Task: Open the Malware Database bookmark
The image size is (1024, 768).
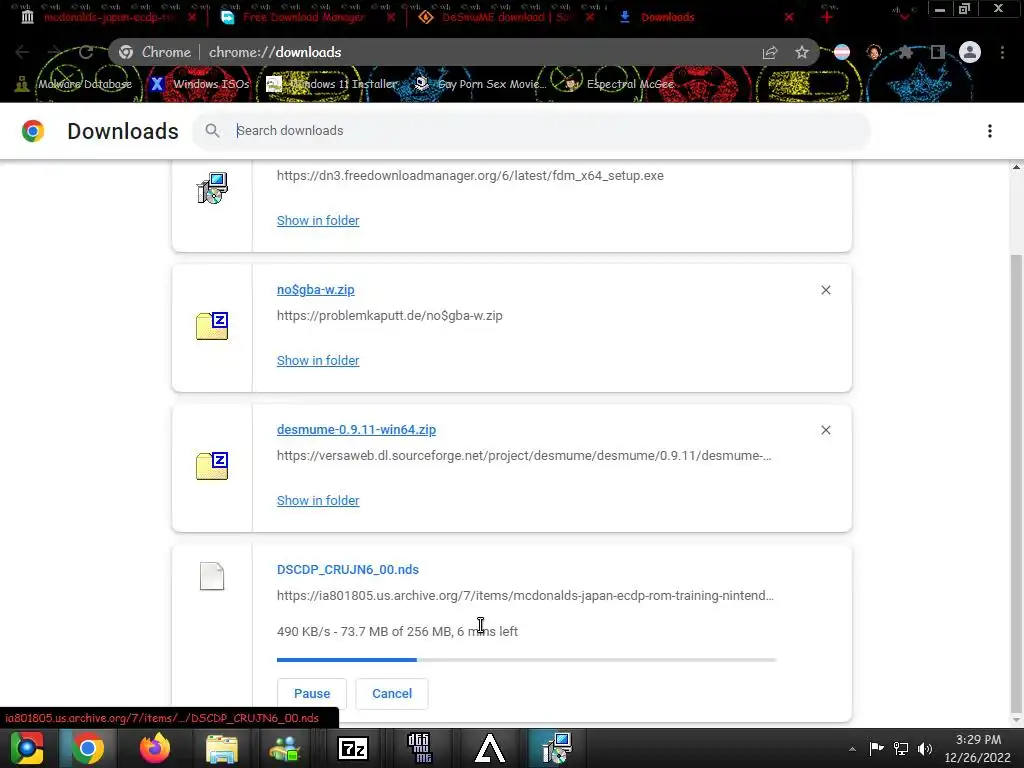Action: coord(74,84)
